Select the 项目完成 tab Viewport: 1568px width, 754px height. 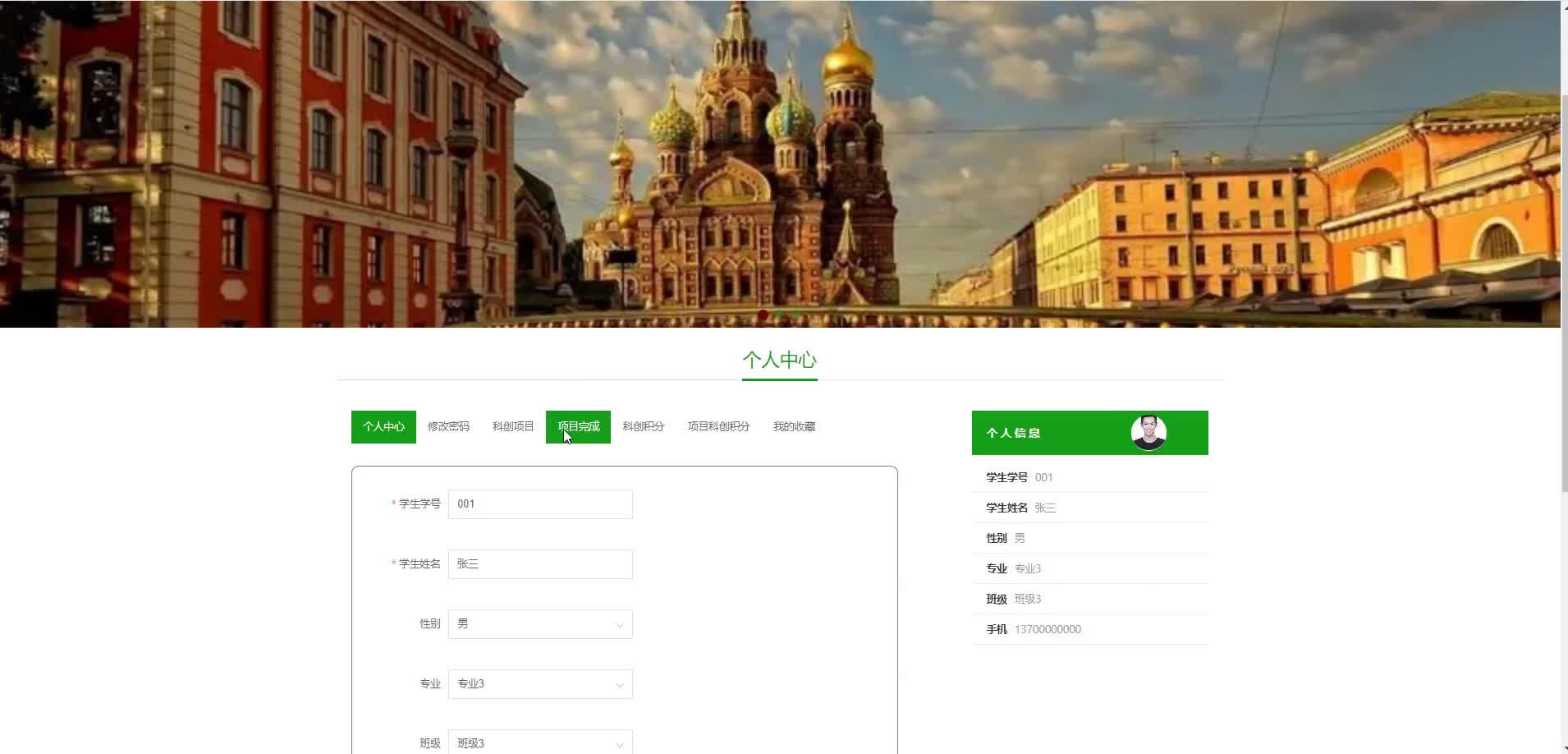pyautogui.click(x=578, y=427)
